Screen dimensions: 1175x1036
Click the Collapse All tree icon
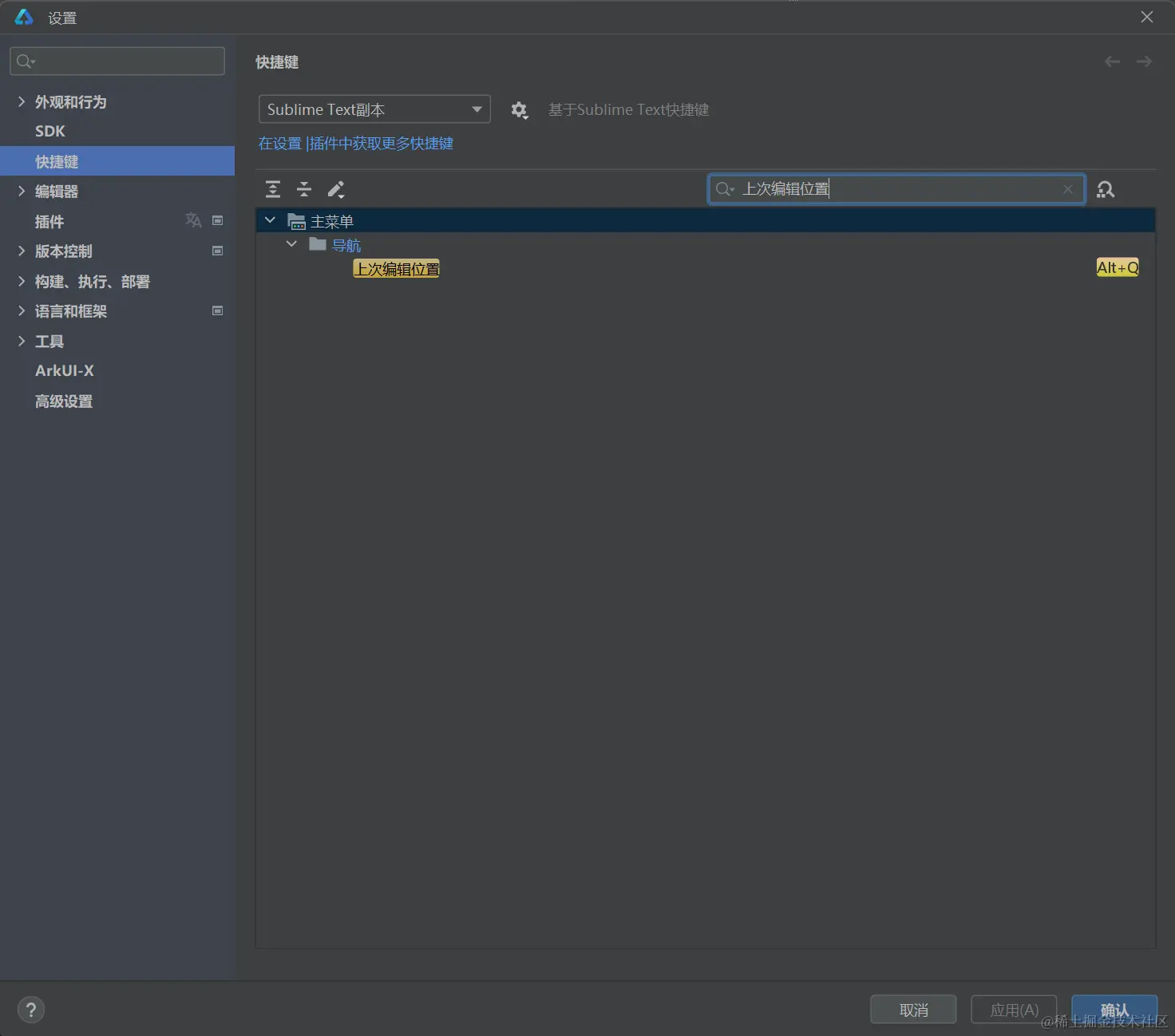tap(304, 189)
